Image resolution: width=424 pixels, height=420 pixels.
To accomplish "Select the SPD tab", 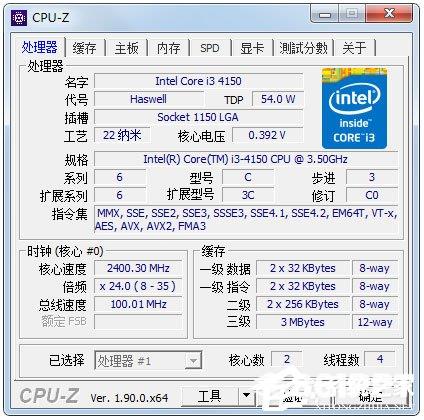I will [210, 48].
